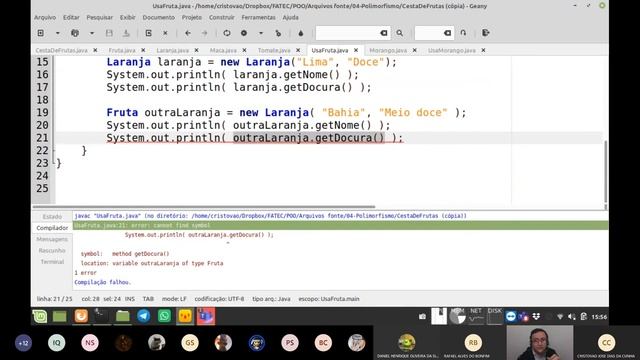The height and width of the screenshot is (360, 640).
Task: Clear the search field with its backspace icon
Action: [384, 33]
